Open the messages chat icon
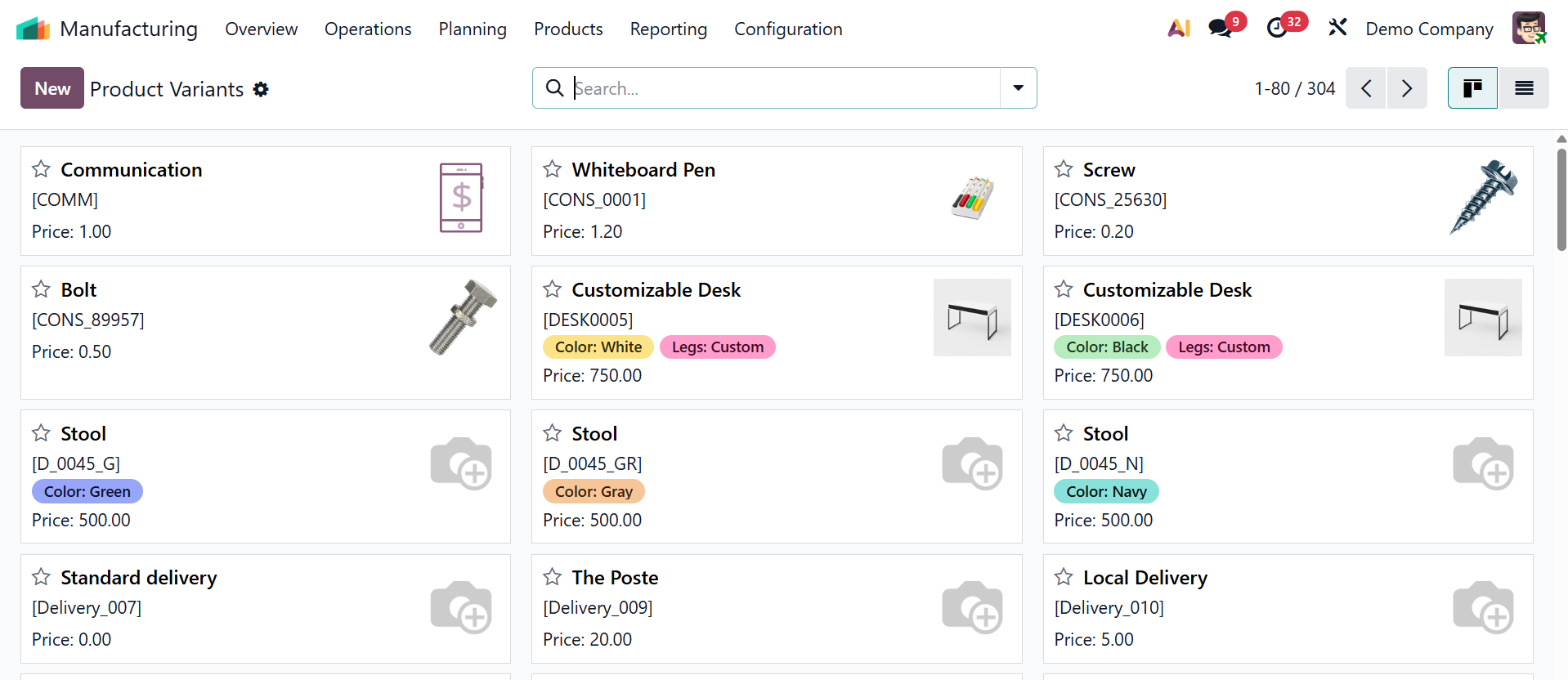Screen dimensions: 1568x680 pyautogui.click(x=1220, y=29)
